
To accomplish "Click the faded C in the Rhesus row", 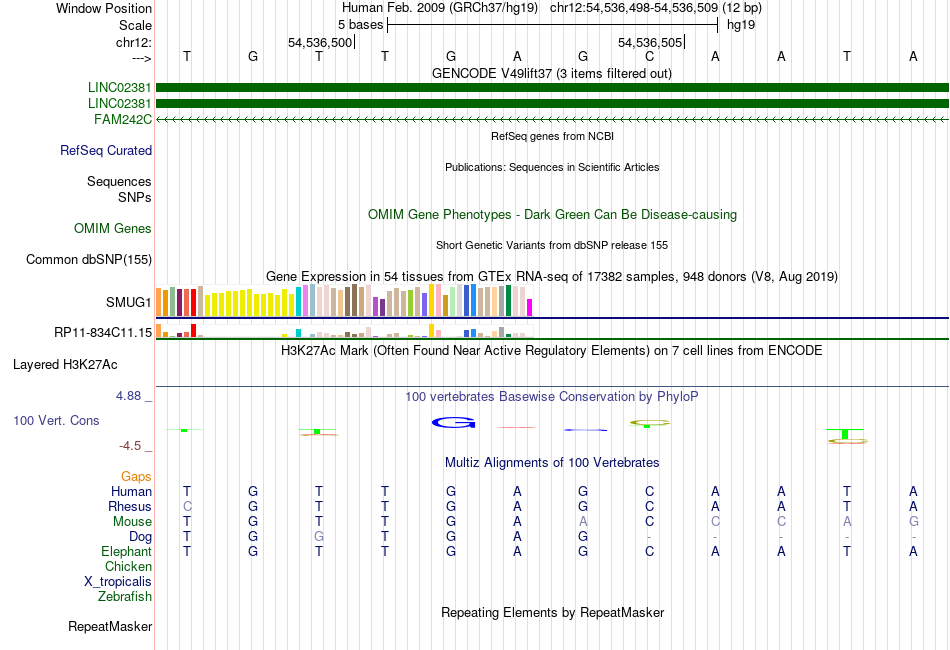I will [x=187, y=506].
